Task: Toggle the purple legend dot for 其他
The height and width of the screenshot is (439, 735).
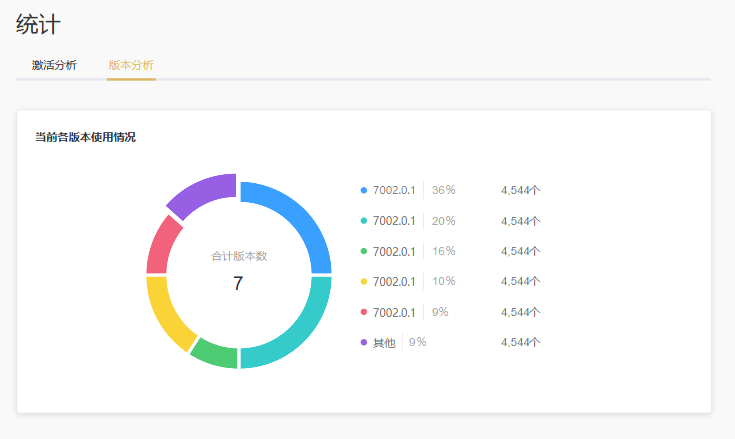Action: click(364, 343)
